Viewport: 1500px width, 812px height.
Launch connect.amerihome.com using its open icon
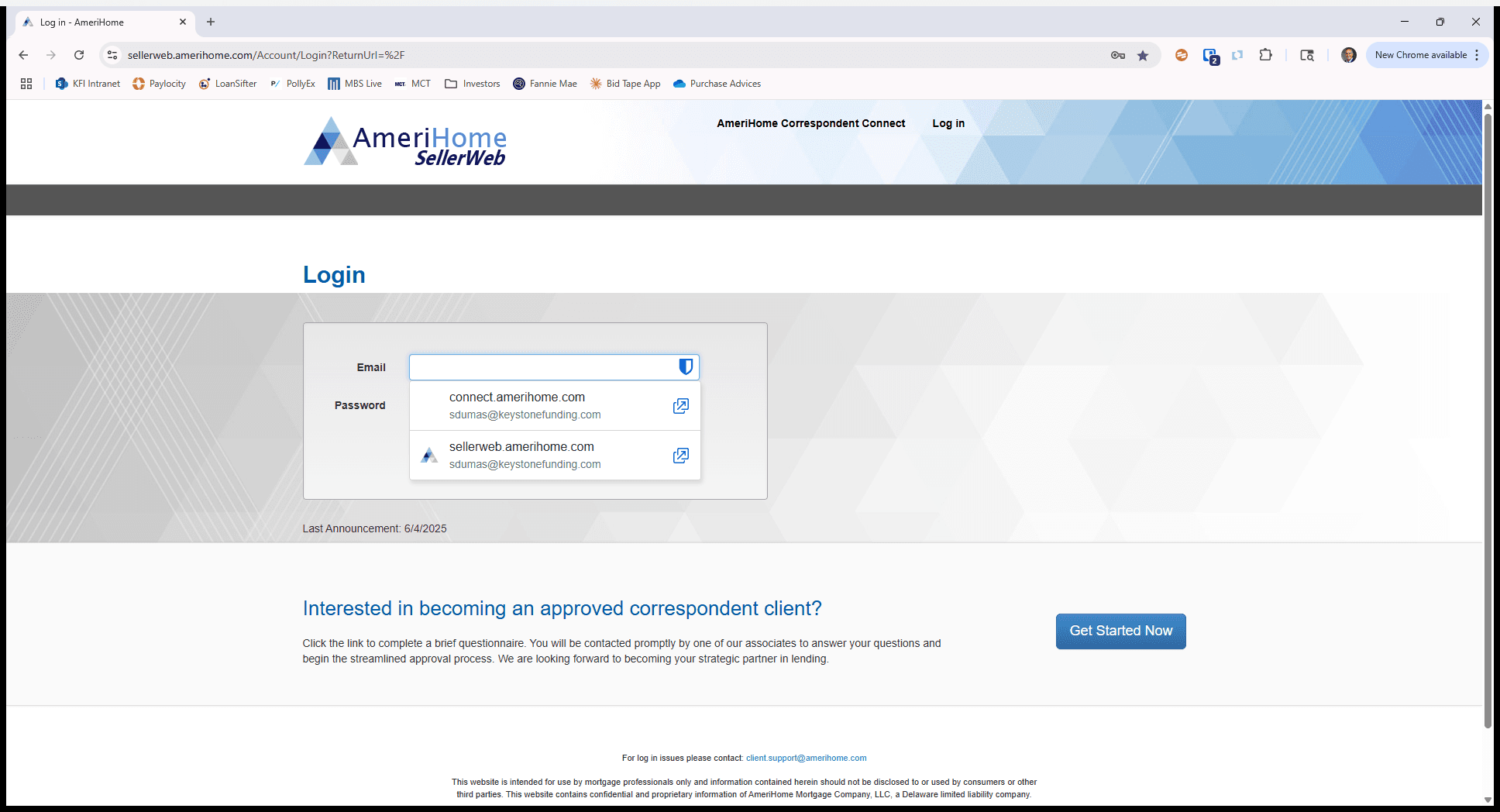(x=681, y=406)
